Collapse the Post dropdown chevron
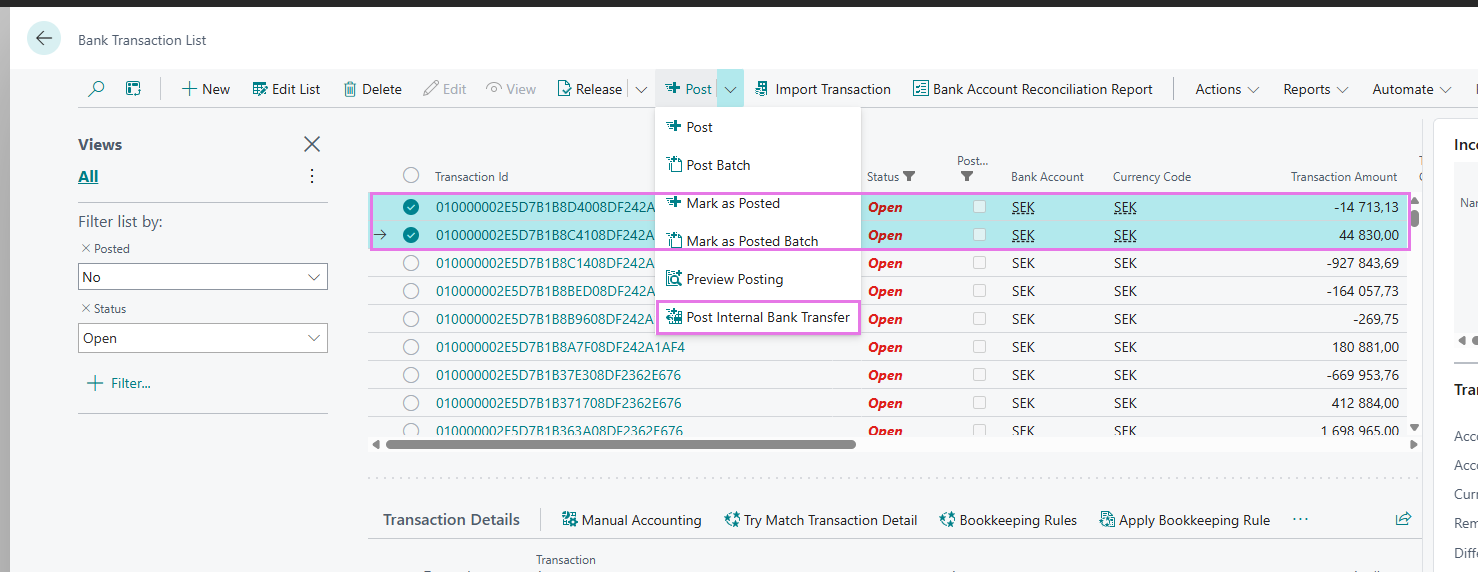The width and height of the screenshot is (1478, 572). (731, 89)
